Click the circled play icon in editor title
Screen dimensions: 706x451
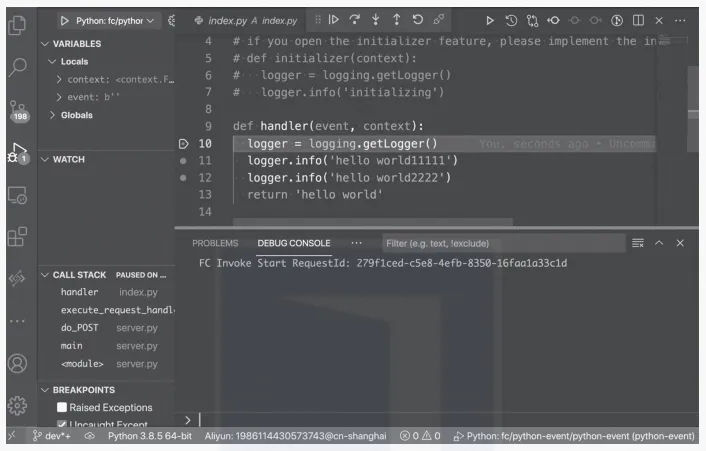coord(617,20)
